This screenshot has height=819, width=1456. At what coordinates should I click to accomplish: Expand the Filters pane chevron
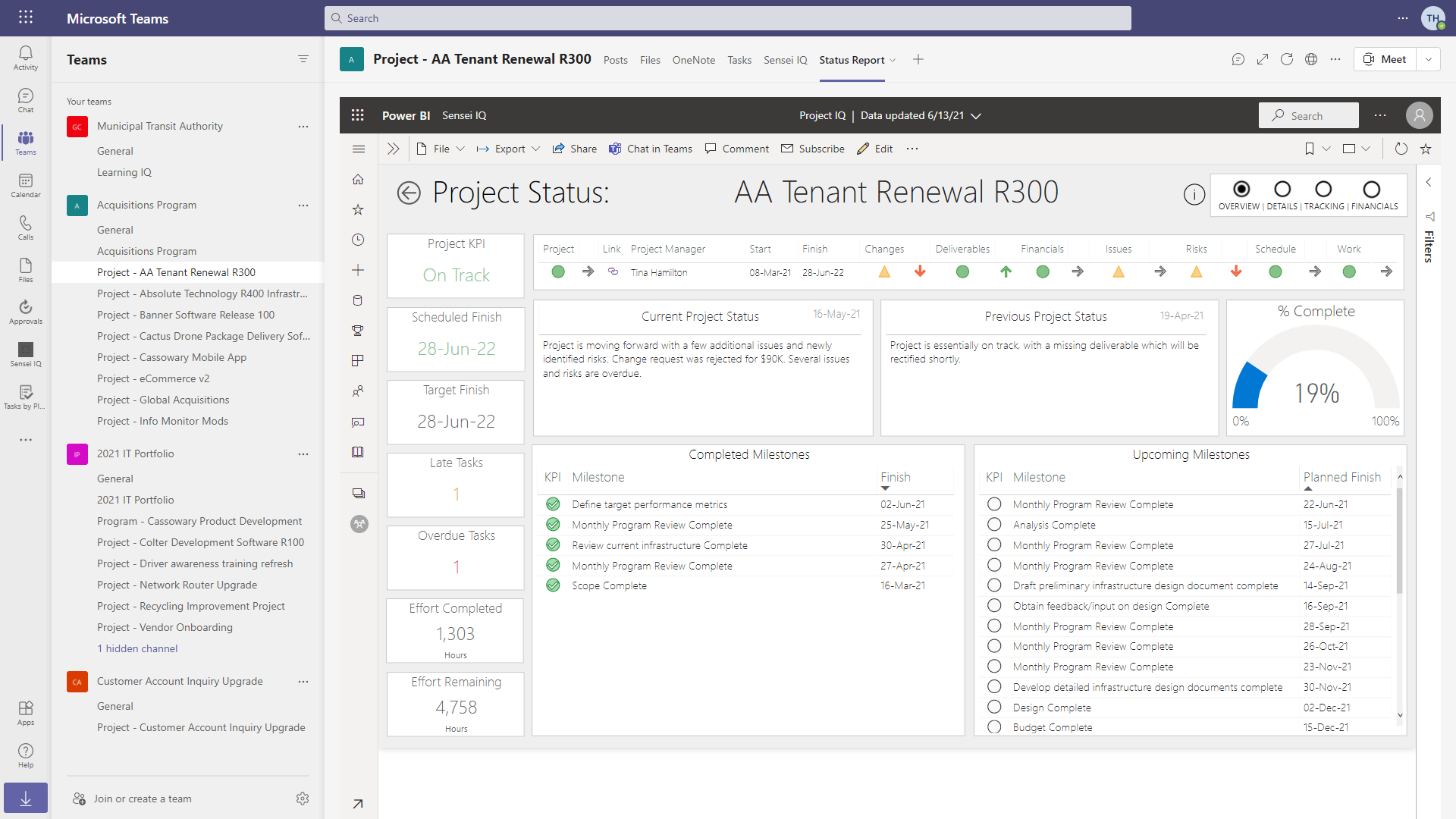(x=1429, y=183)
